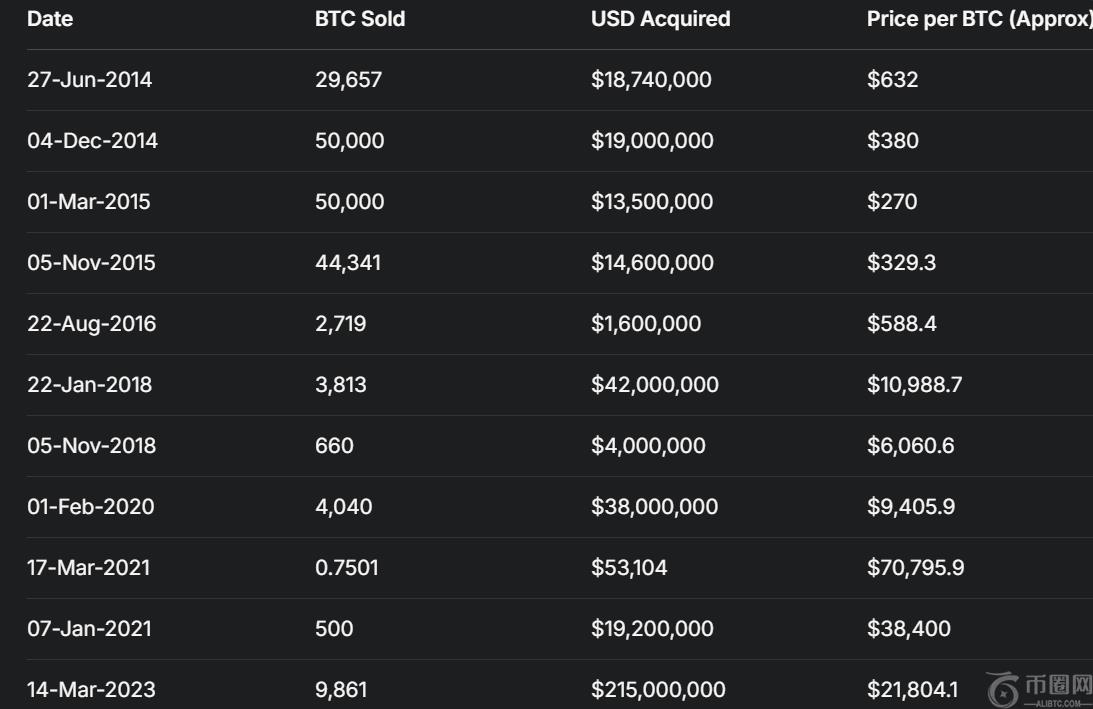Click the coin logo watermark icon
The width and height of the screenshot is (1093, 709).
1002,688
